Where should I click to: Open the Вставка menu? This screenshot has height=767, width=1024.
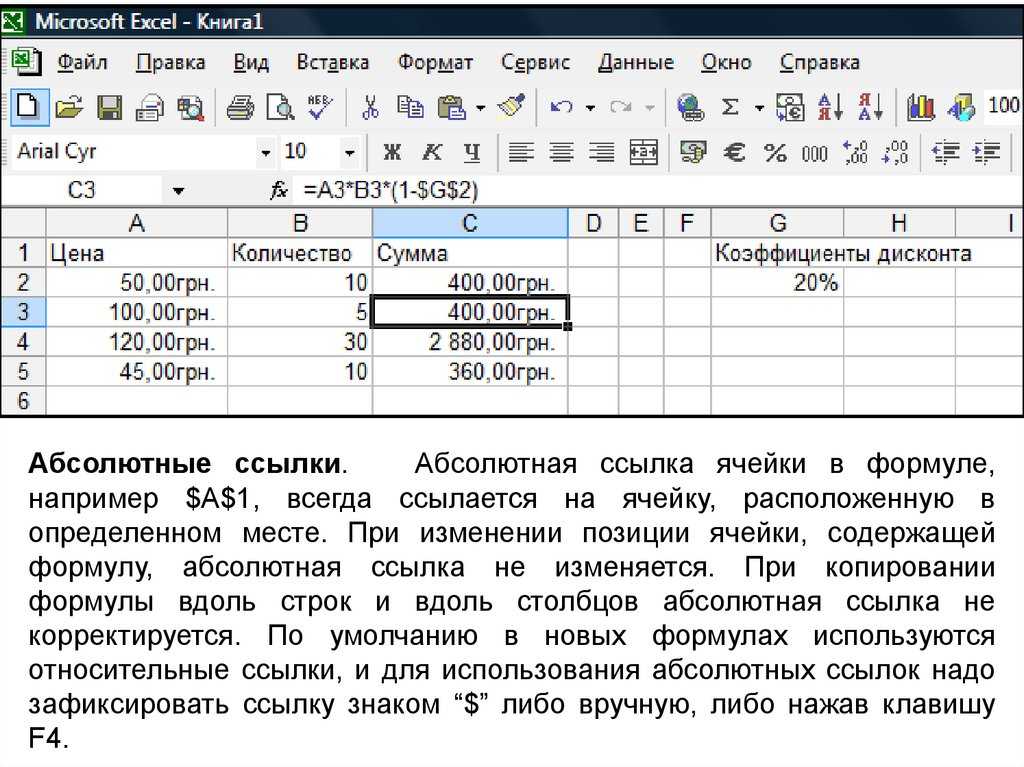pos(332,62)
